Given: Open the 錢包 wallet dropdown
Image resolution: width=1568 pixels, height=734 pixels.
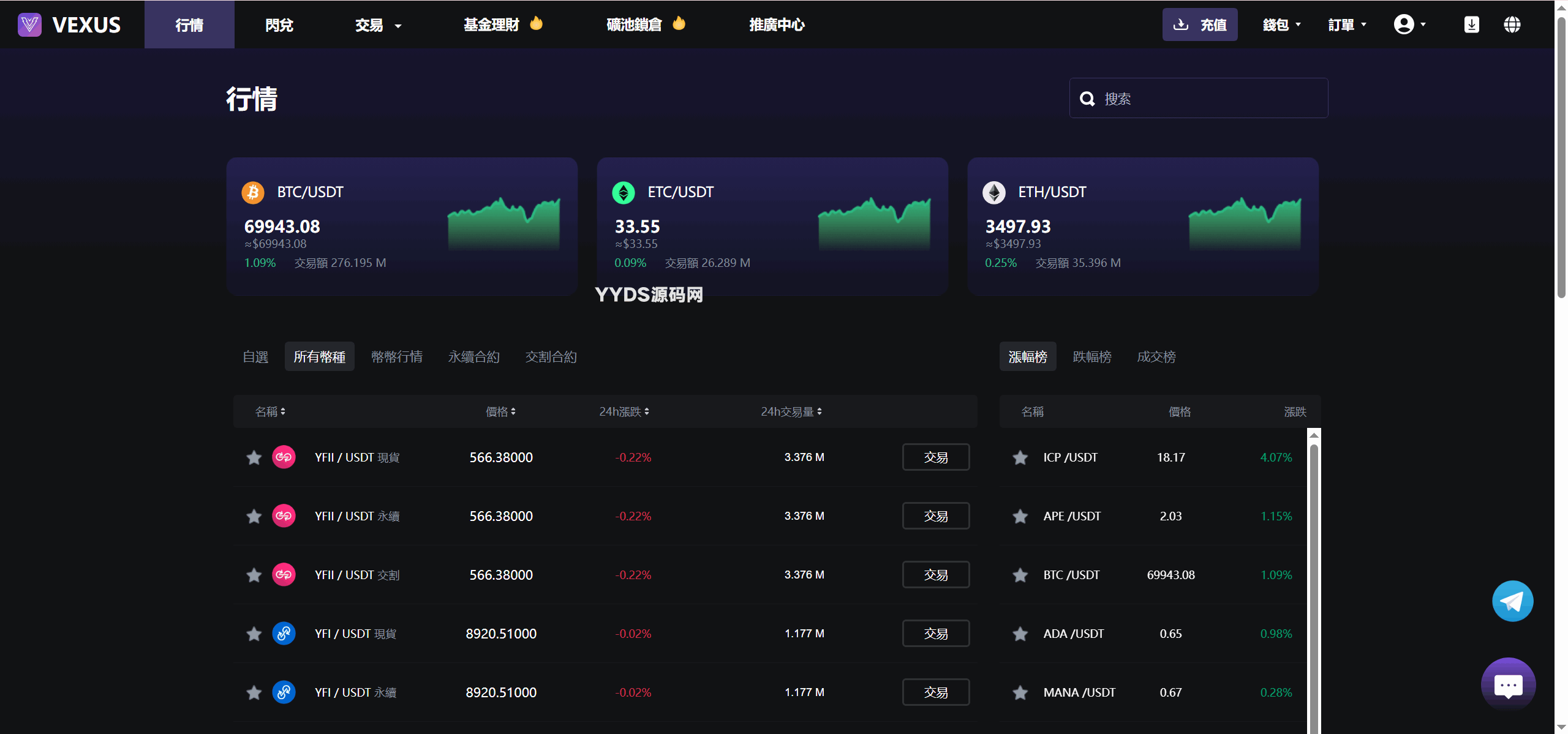Looking at the screenshot, I should 1281,25.
